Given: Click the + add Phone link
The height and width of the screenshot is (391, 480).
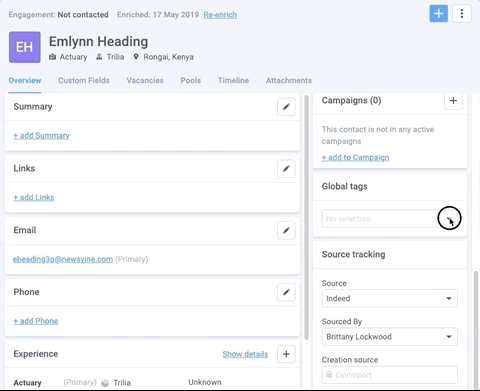Looking at the screenshot, I should tap(36, 321).
